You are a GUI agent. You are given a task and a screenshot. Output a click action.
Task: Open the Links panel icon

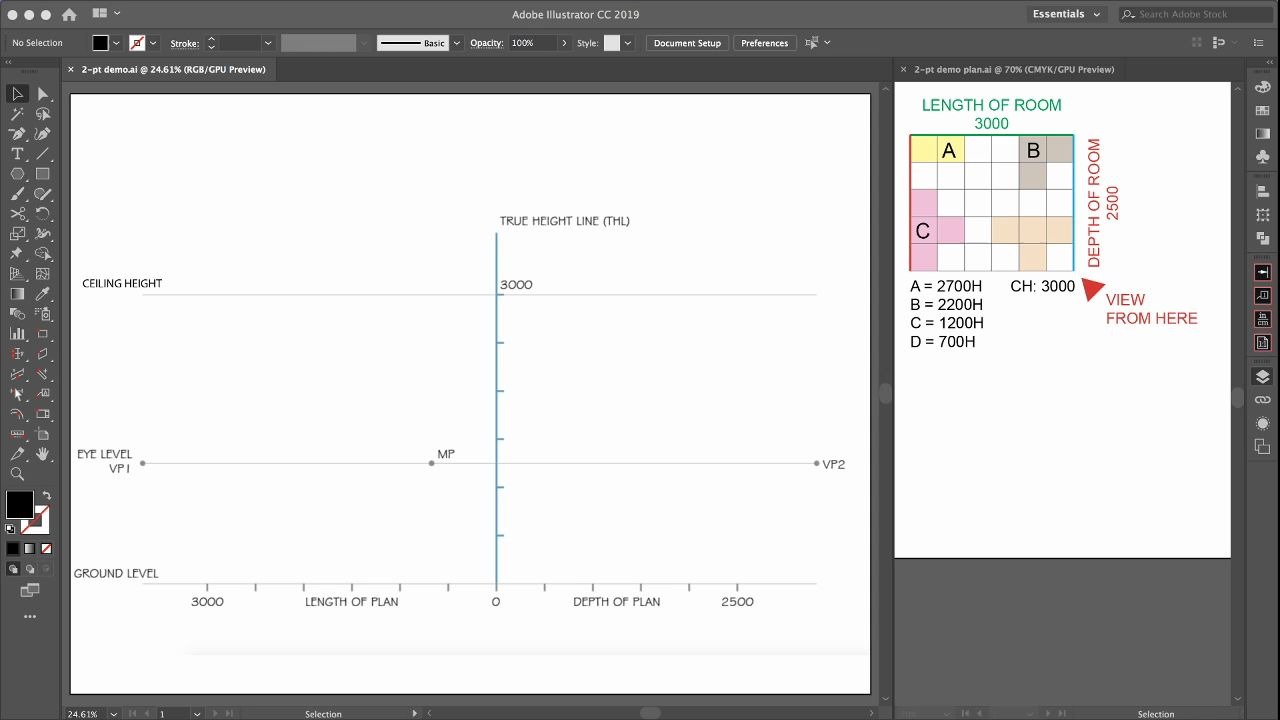tap(1262, 400)
